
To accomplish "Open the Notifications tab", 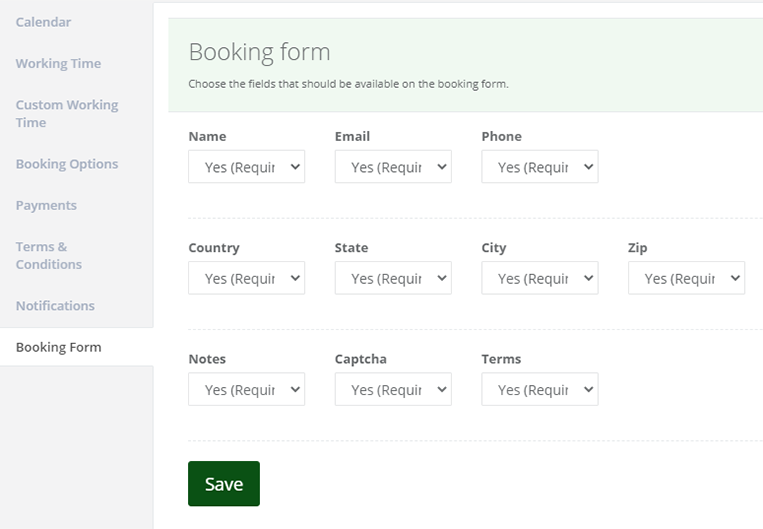I will coord(55,306).
